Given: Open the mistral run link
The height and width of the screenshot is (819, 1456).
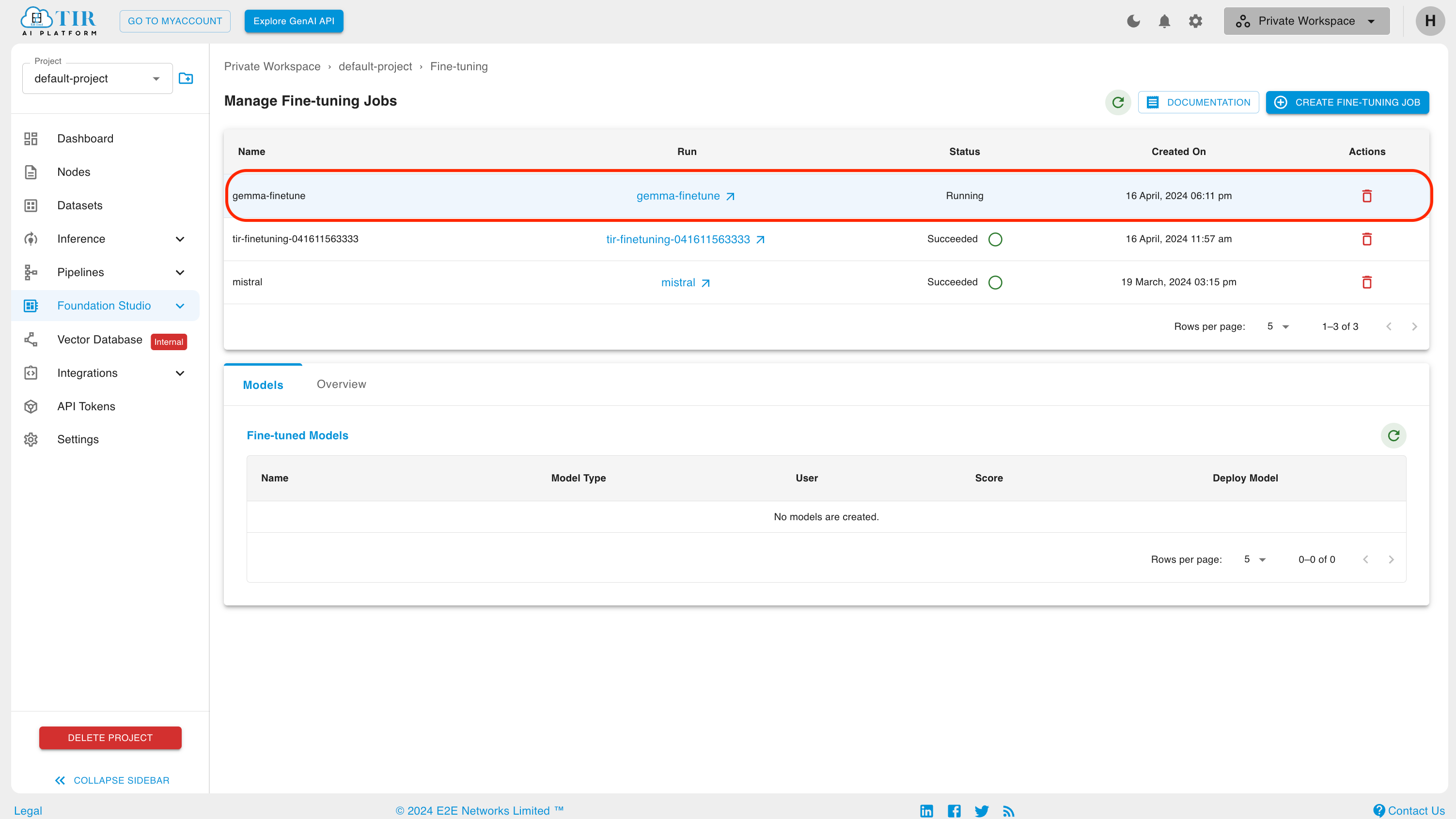Looking at the screenshot, I should [x=686, y=282].
